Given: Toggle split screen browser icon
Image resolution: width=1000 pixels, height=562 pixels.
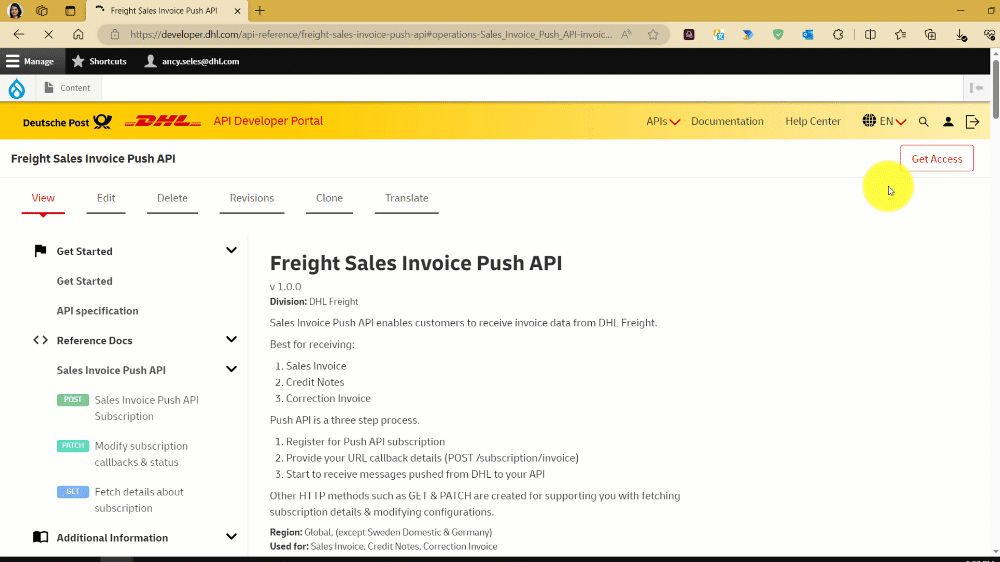Looking at the screenshot, I should [870, 34].
